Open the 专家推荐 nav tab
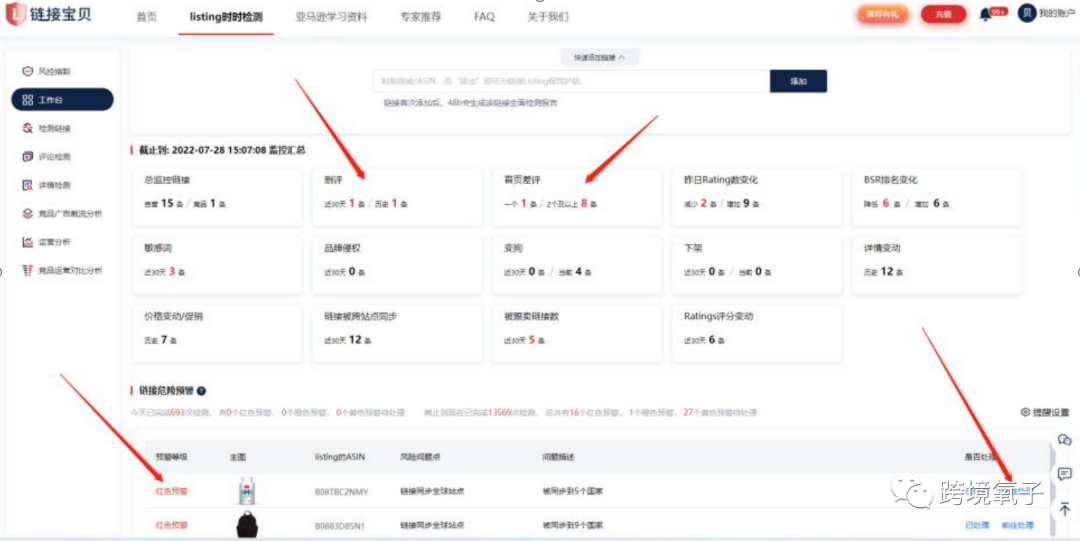 (x=420, y=17)
